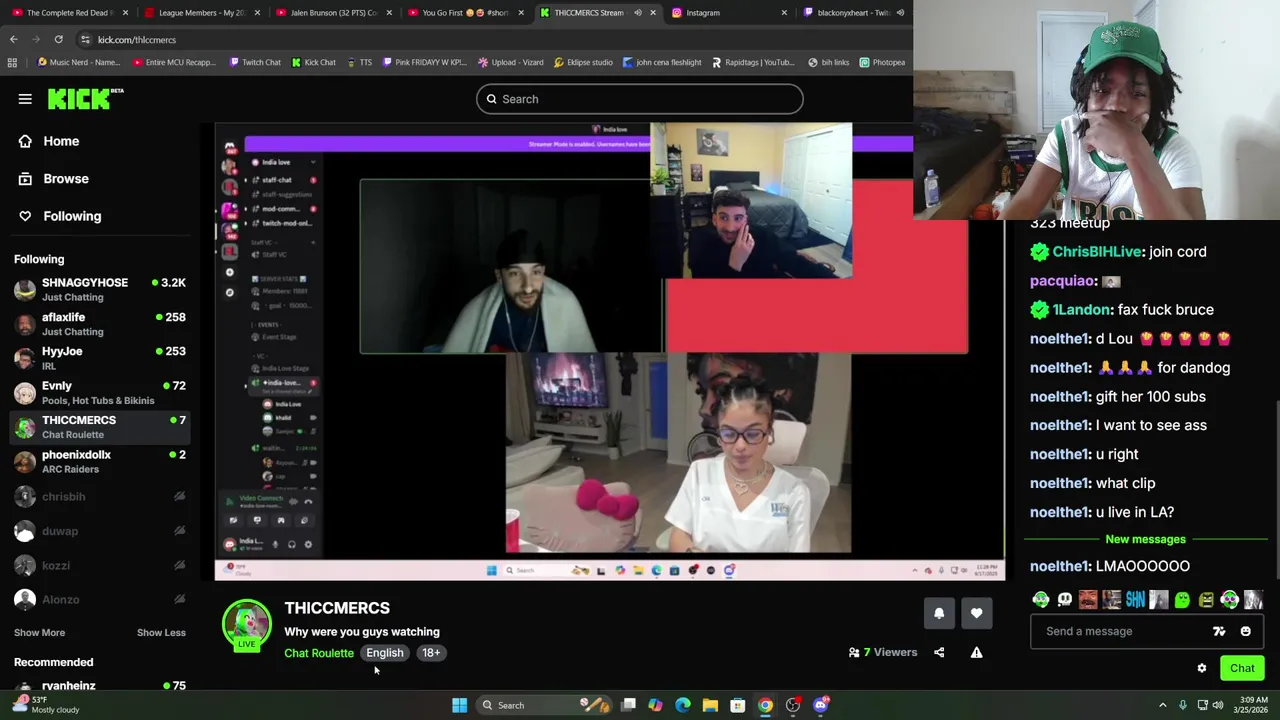The width and height of the screenshot is (1280, 720).
Task: Open Kick Chat bookmark
Action: tap(313, 62)
